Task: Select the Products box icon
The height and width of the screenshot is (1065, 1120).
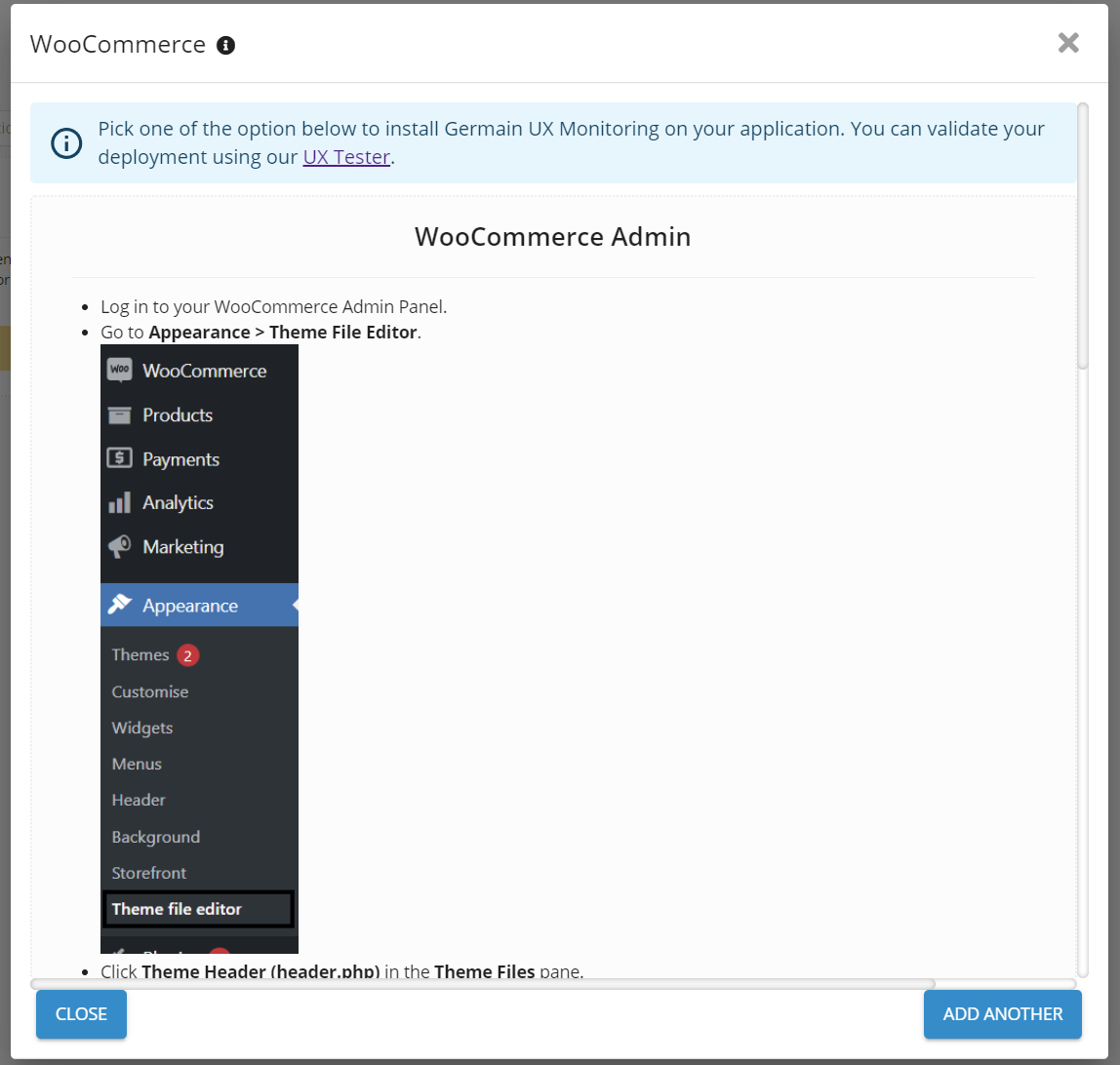Action: click(119, 414)
